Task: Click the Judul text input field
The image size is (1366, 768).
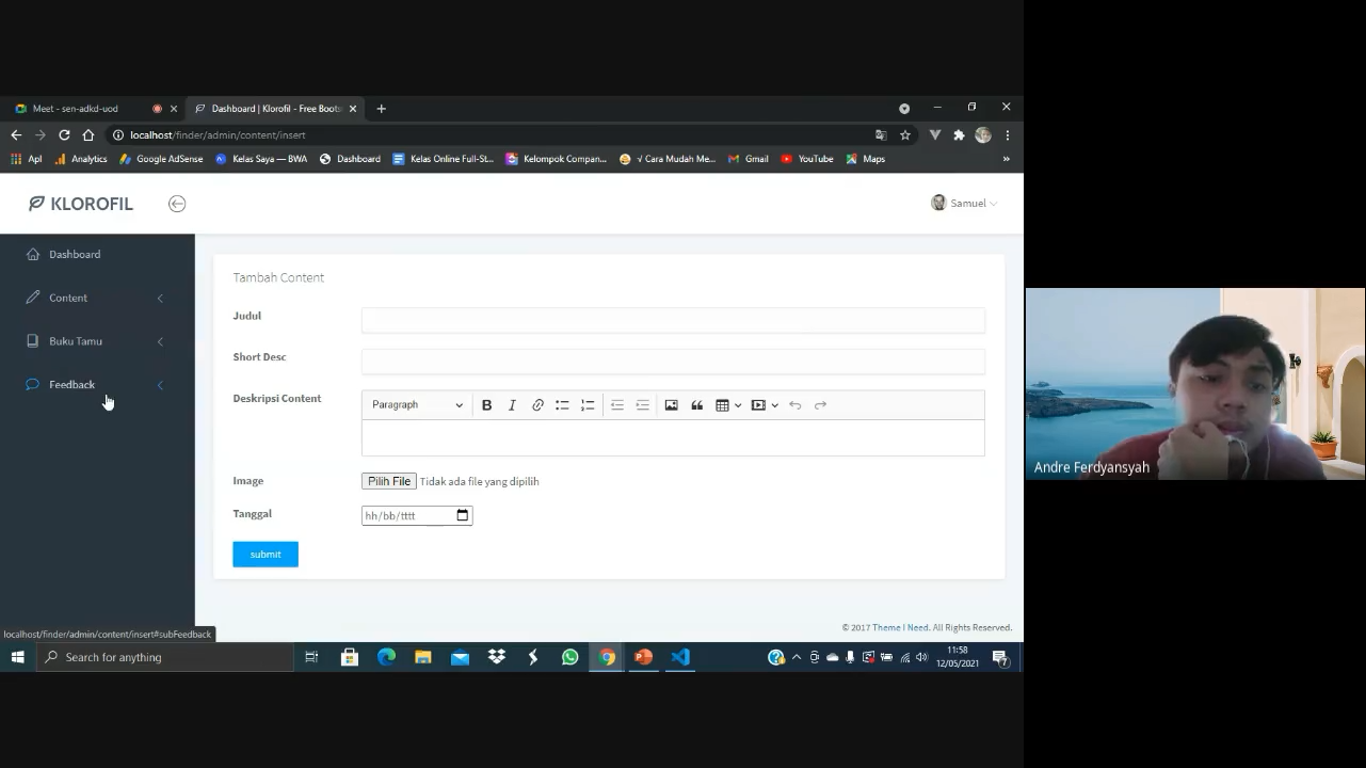Action: [673, 320]
